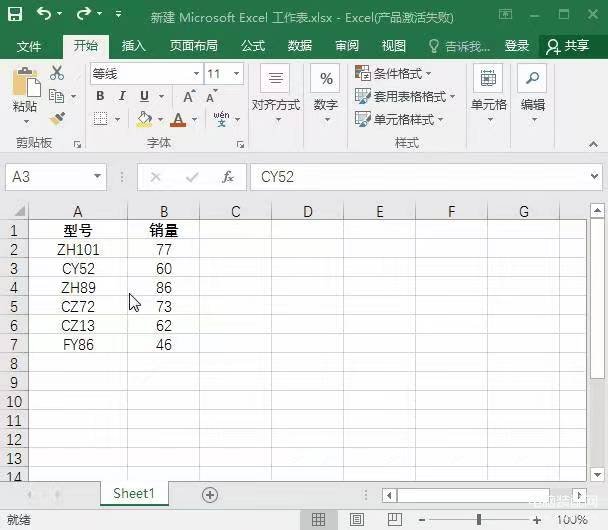Undo the last action
The width and height of the screenshot is (608, 530).
44,14
